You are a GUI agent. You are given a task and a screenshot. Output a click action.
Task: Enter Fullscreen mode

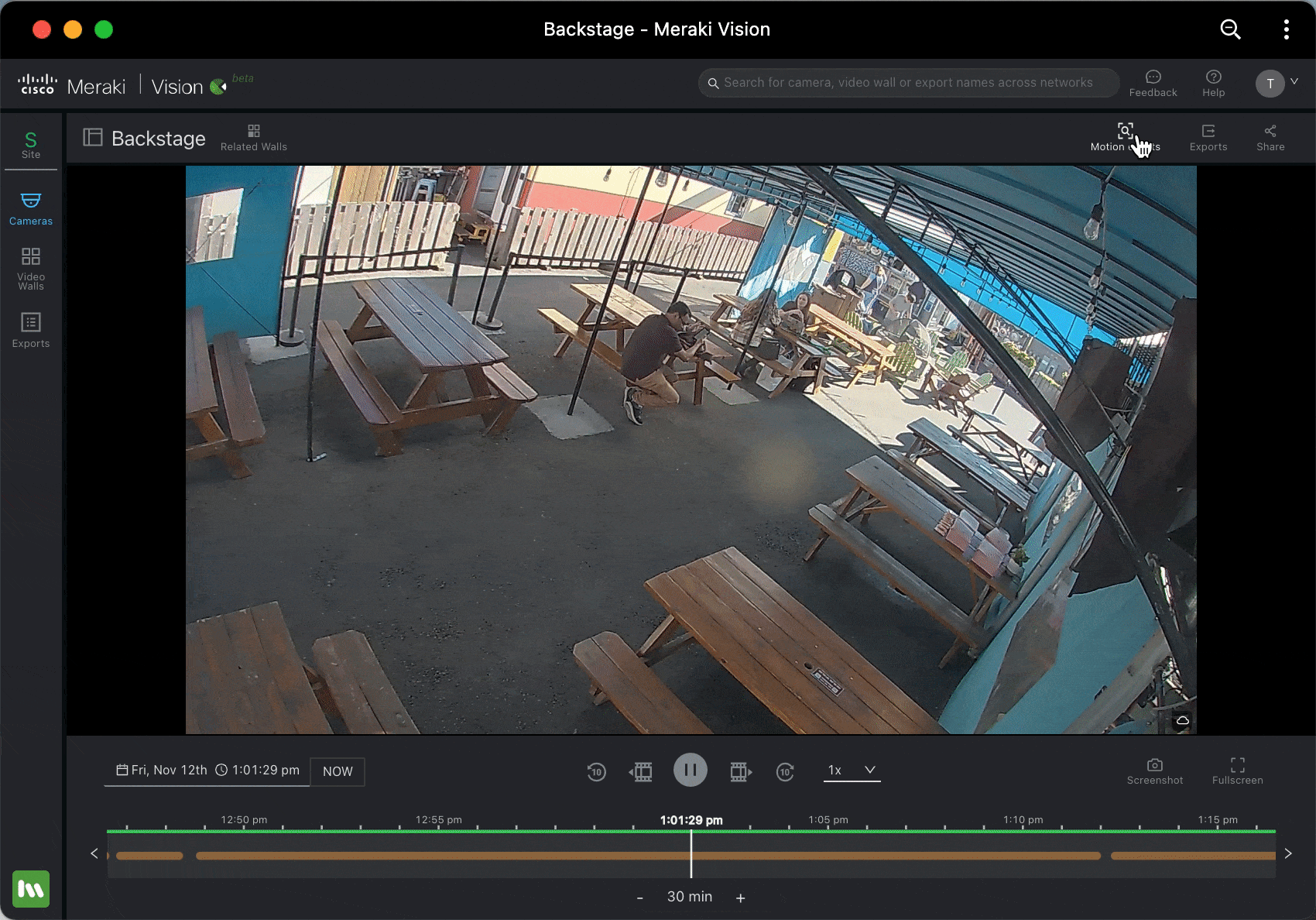(1237, 771)
